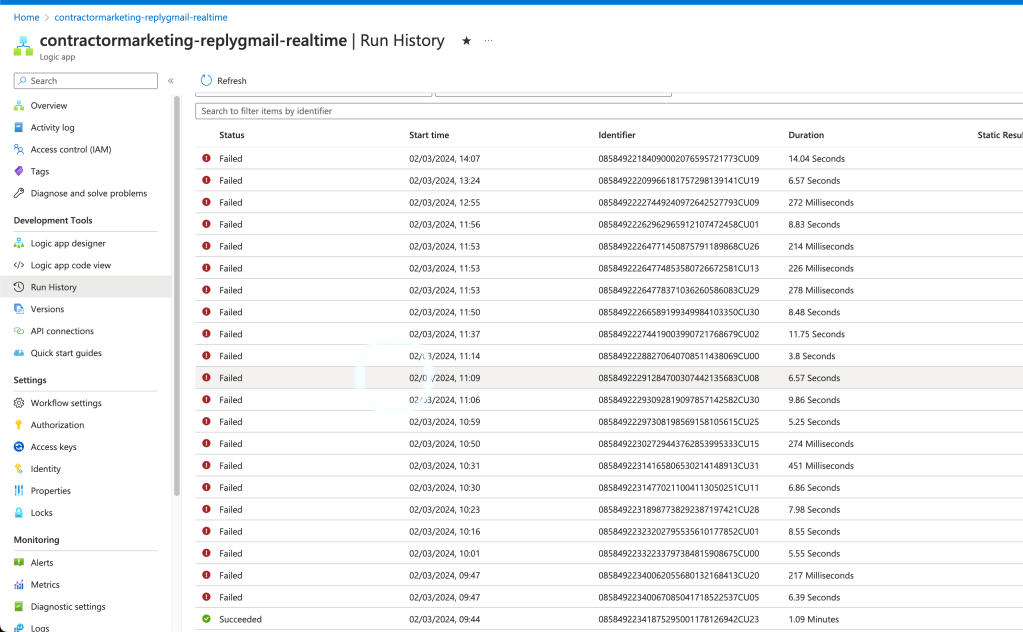The height and width of the screenshot is (632, 1023).
Task: Click the green Succeeded status icon
Action: 206,619
